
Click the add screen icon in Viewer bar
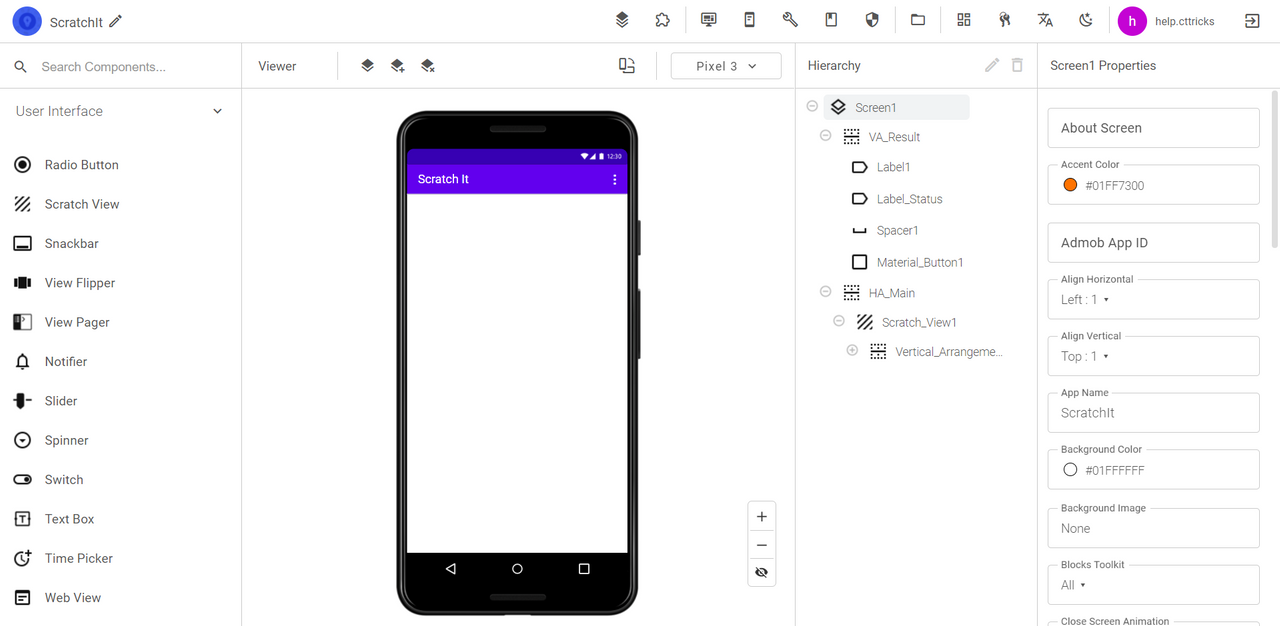click(397, 66)
